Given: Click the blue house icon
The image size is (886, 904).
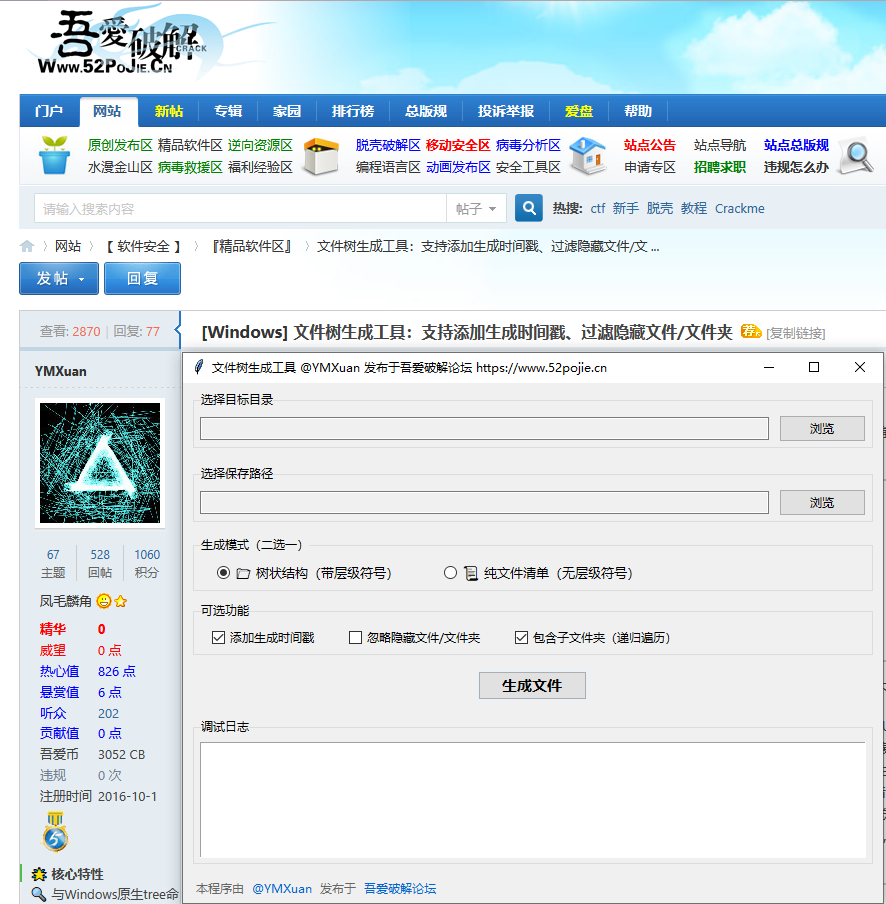Looking at the screenshot, I should 587,156.
